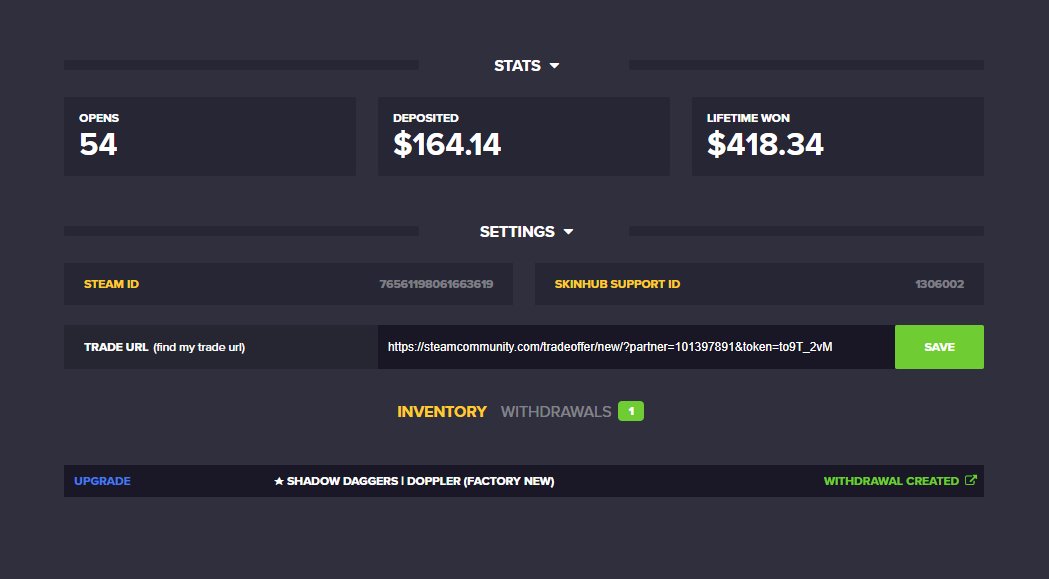Click the external link icon beside Withdrawal Created

click(971, 480)
